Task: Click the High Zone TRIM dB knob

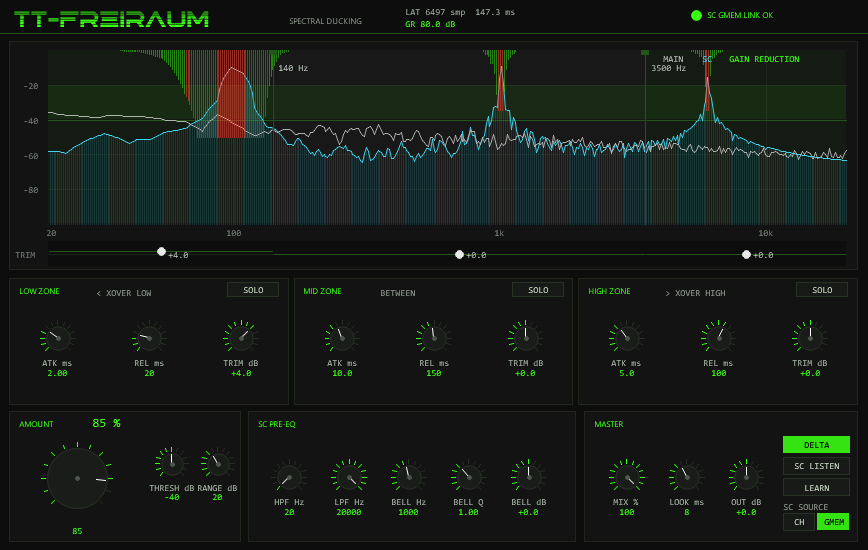Action: pyautogui.click(x=810, y=338)
